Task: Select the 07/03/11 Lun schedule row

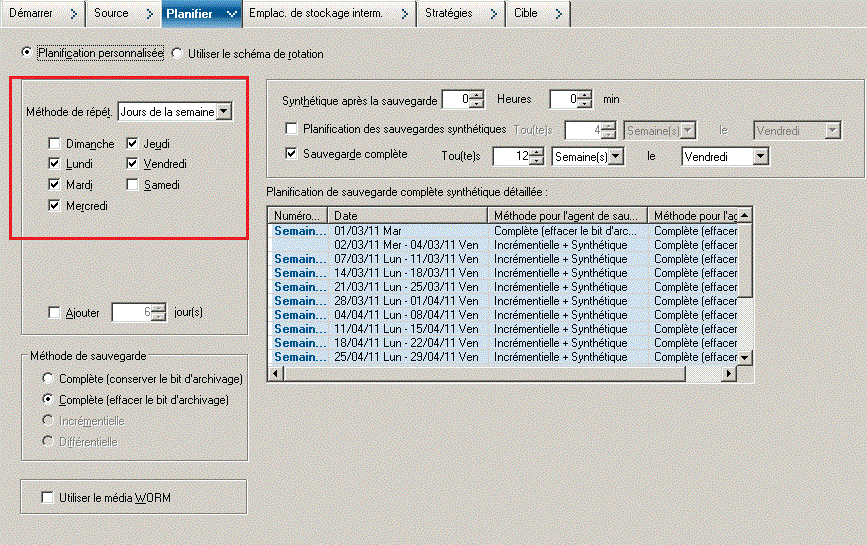Action: [406, 259]
